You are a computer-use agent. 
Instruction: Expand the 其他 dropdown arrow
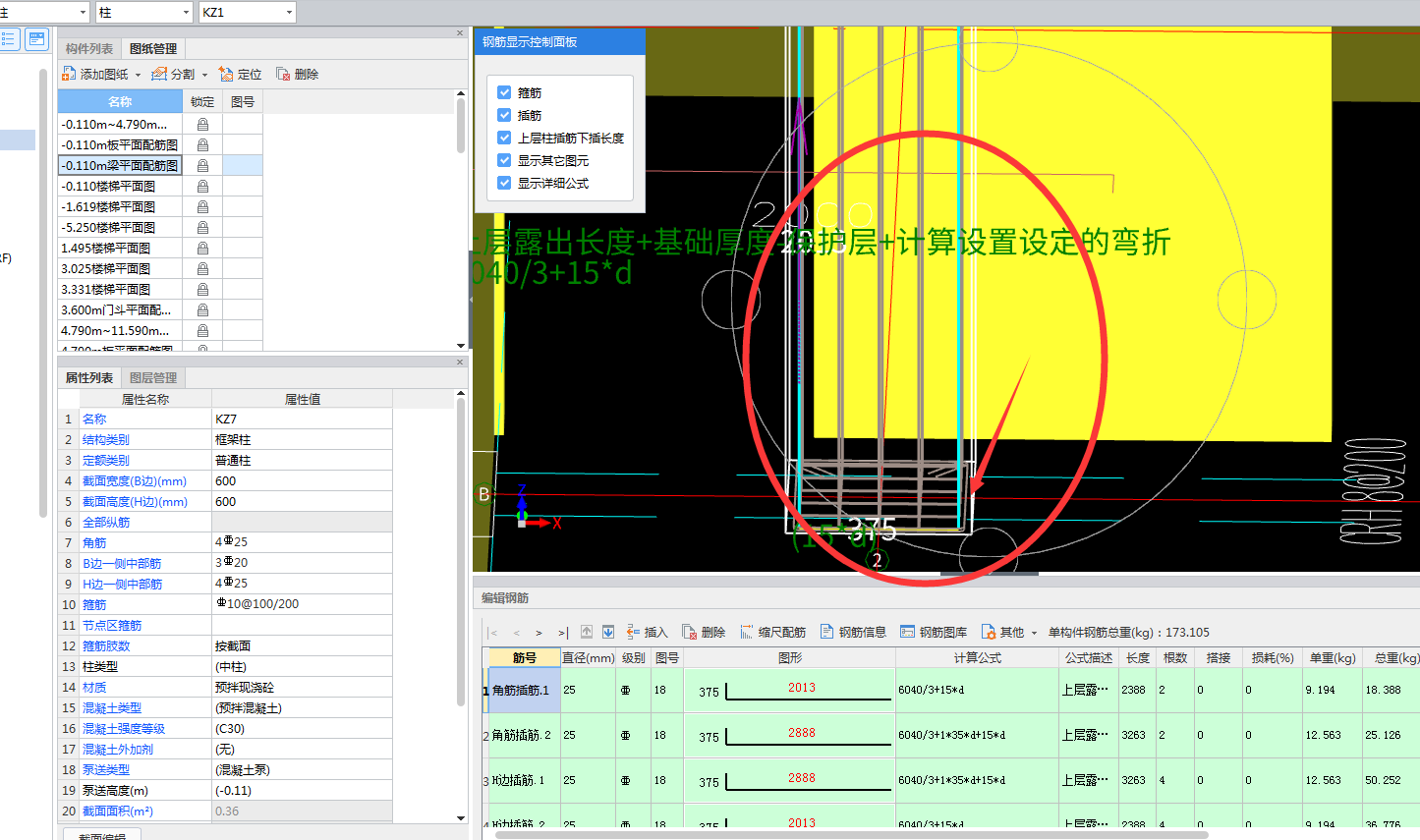click(1034, 633)
